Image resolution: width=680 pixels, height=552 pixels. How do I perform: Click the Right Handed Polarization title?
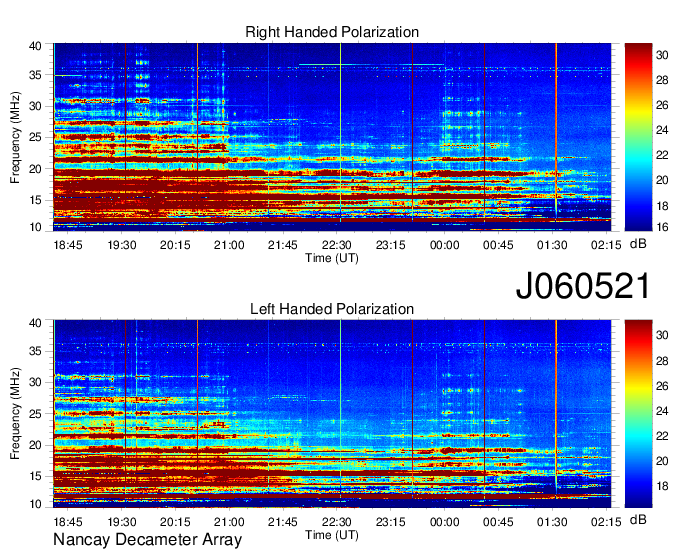click(332, 32)
